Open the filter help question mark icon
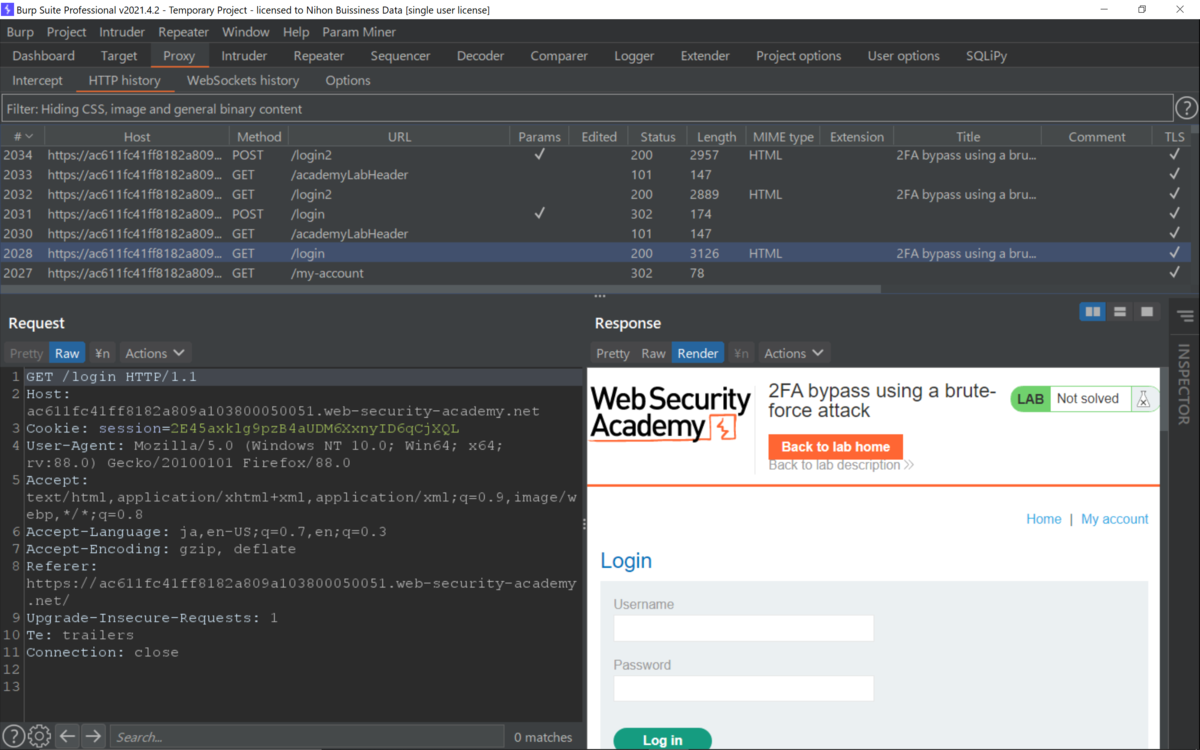This screenshot has height=750, width=1200. [x=1186, y=108]
